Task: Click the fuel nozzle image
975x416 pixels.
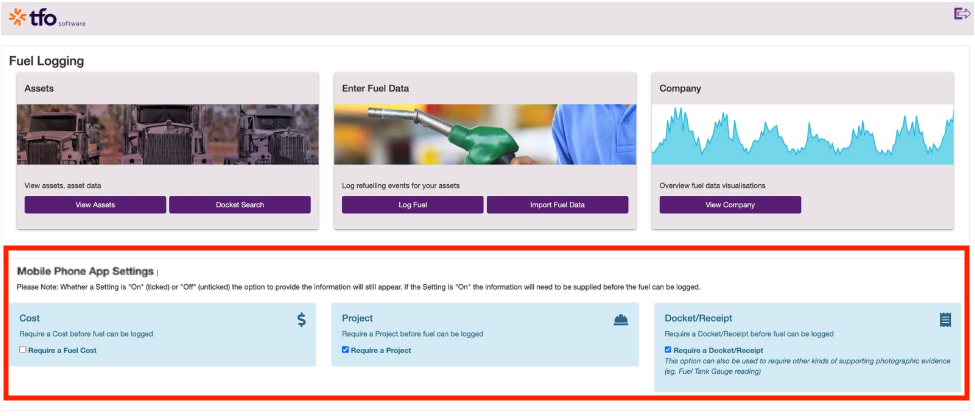Action: click(485, 134)
